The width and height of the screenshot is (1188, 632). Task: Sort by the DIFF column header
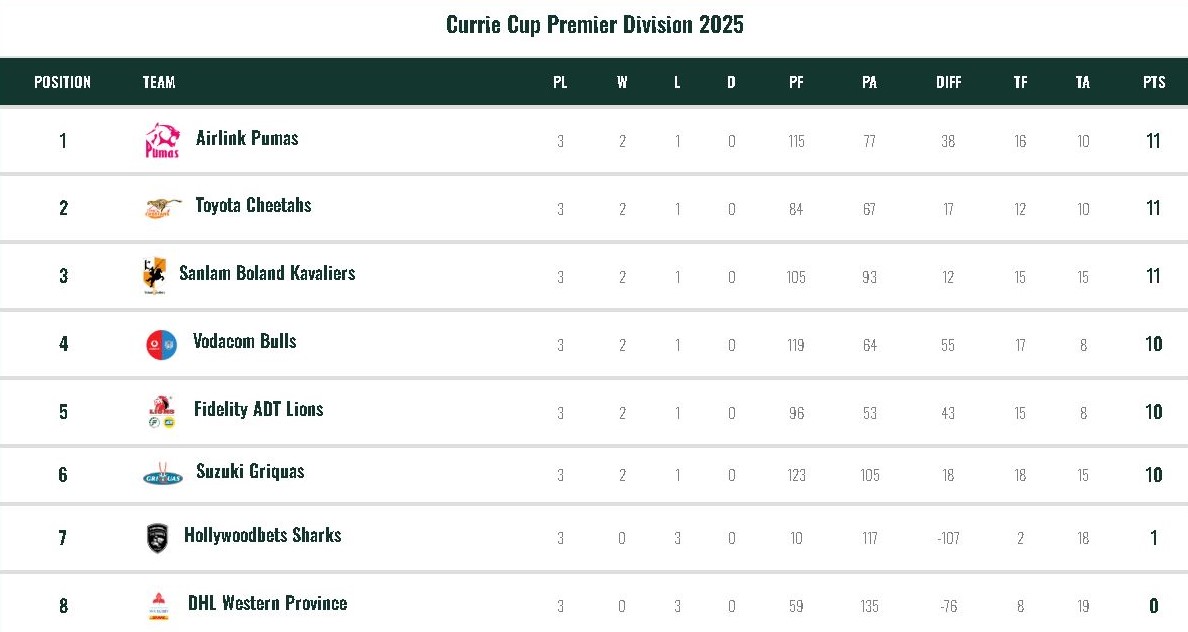[948, 82]
